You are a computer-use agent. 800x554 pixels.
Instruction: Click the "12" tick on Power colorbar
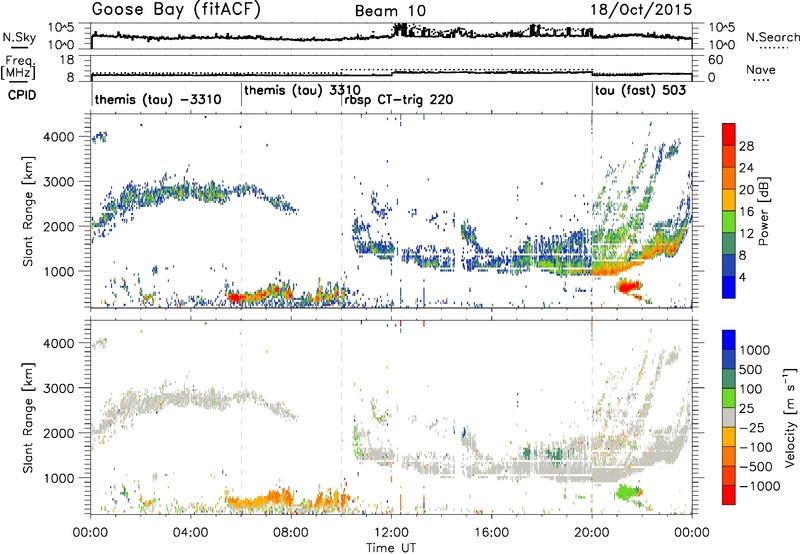point(746,234)
